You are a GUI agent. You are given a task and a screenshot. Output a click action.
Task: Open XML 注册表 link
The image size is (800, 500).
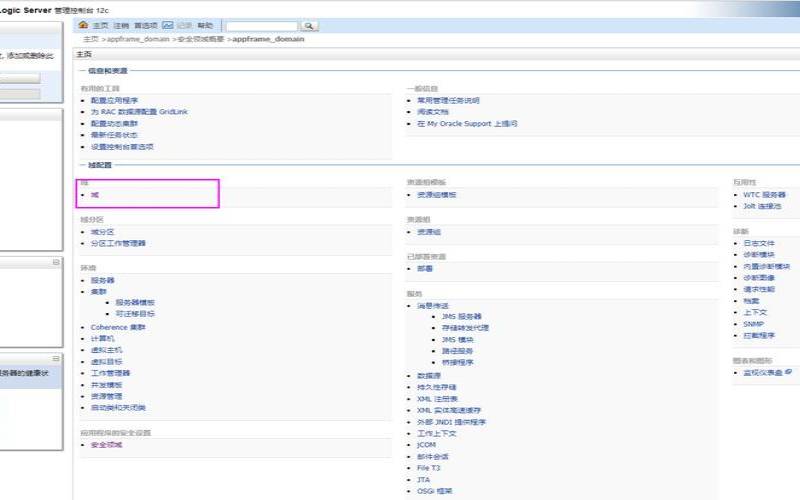pos(438,399)
